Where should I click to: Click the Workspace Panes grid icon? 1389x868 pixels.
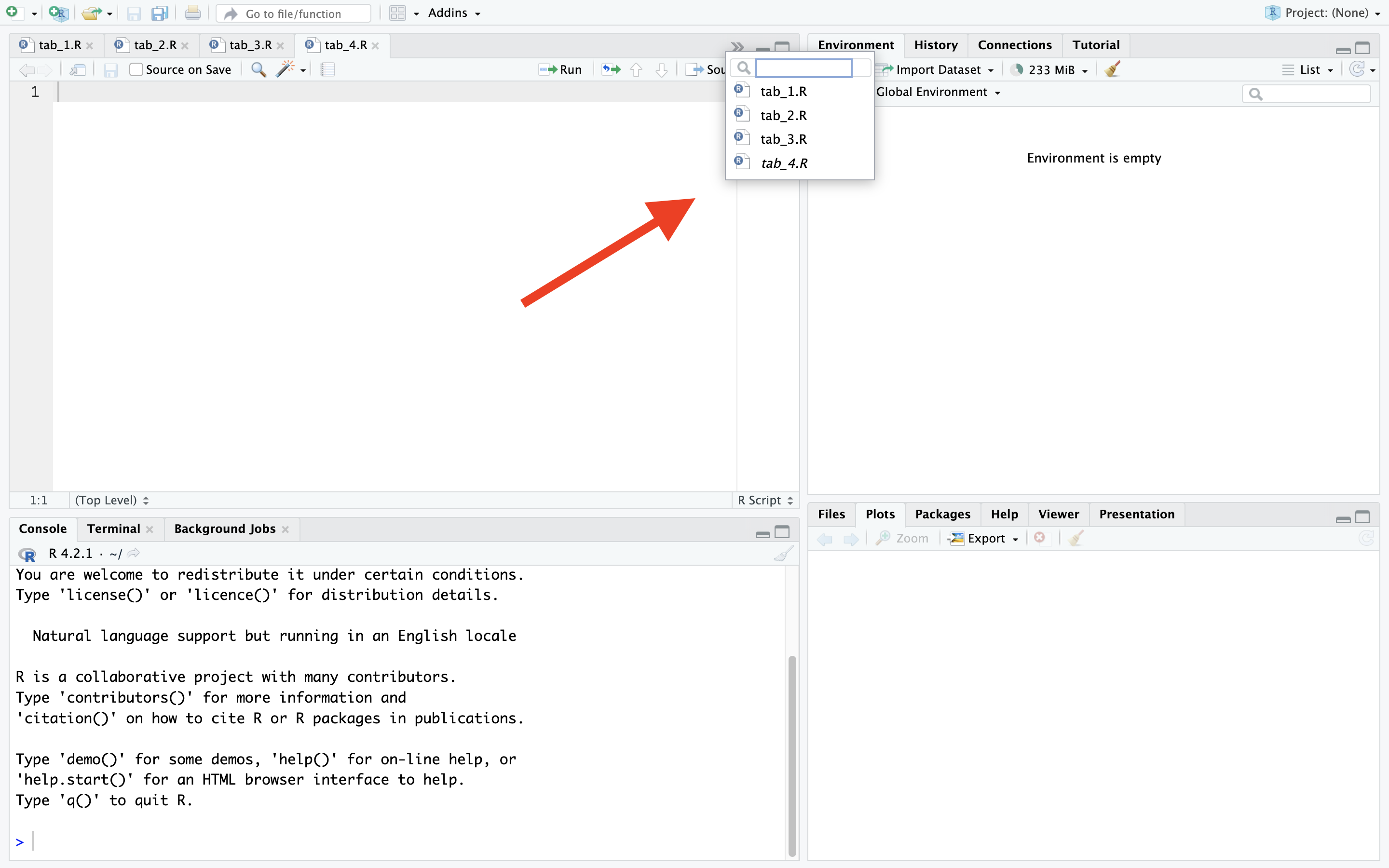[x=397, y=13]
